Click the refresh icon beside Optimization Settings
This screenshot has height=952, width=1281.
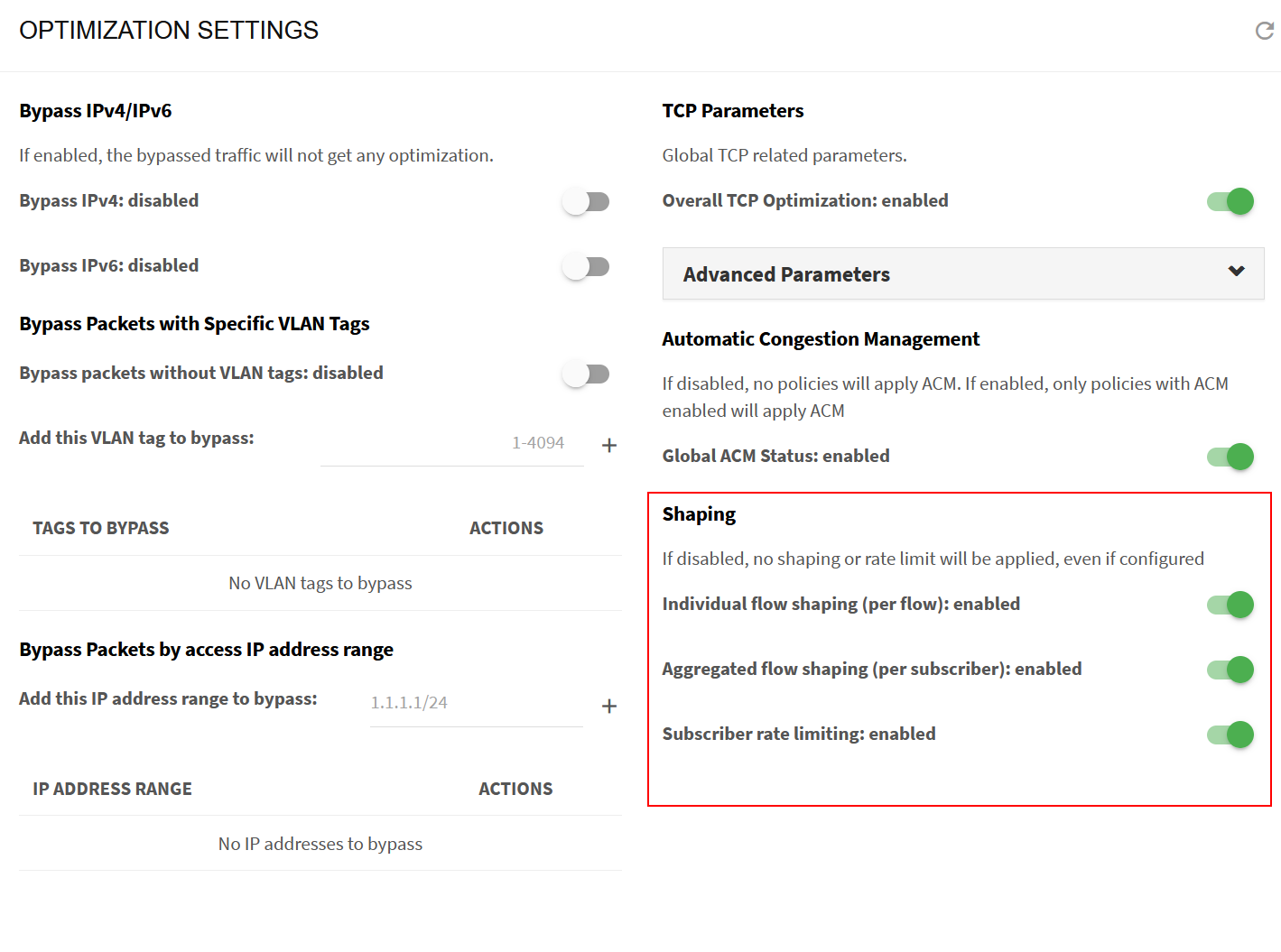click(1264, 32)
